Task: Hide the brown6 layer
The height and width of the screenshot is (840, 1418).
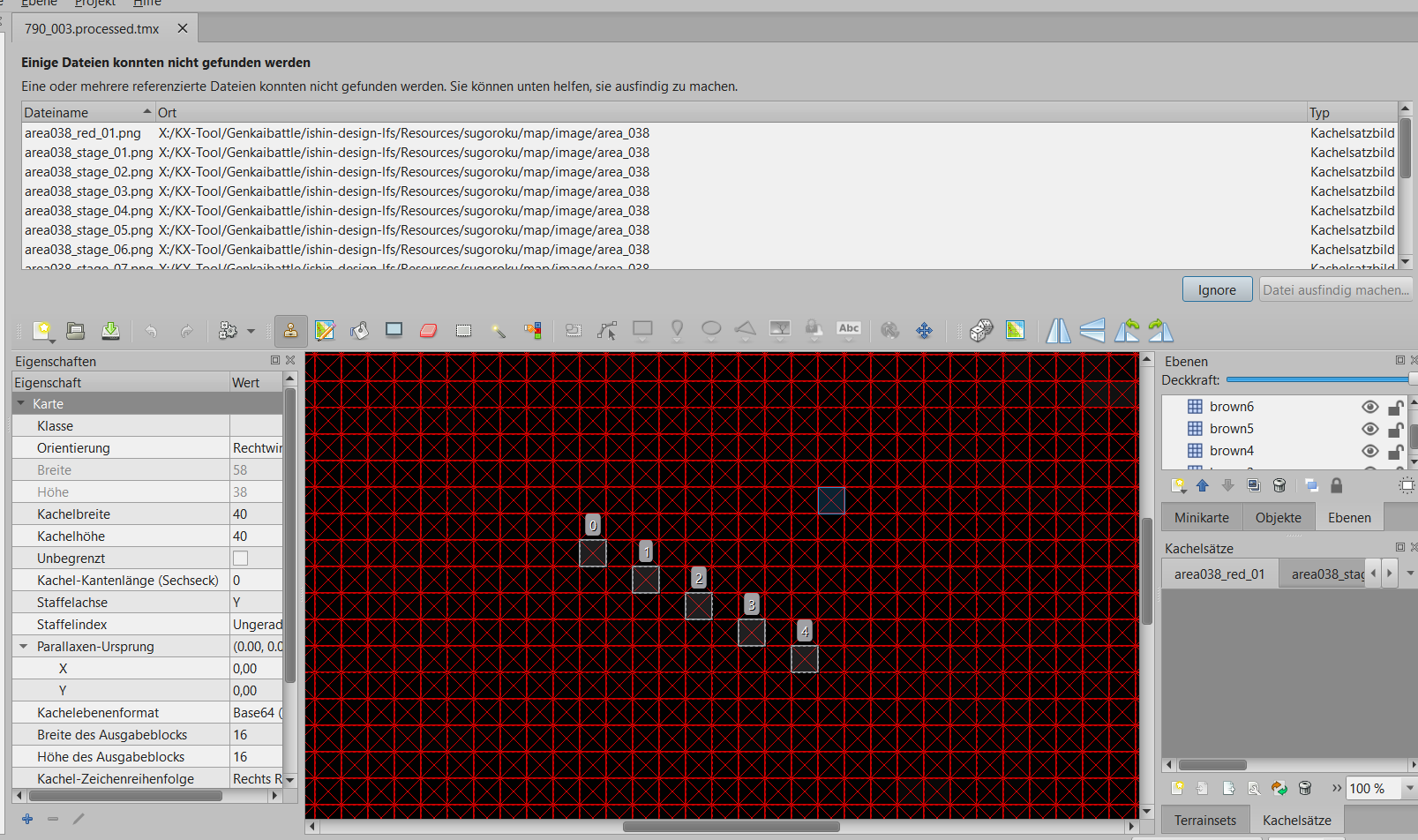Action: [x=1369, y=407]
